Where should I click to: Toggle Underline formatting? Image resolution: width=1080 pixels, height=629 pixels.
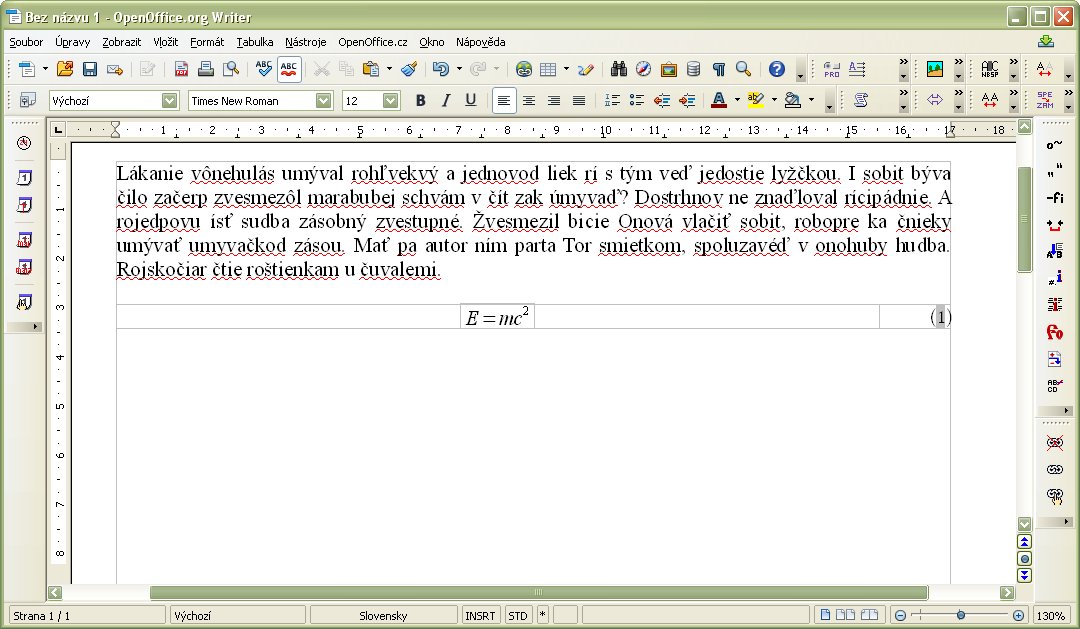click(x=470, y=101)
